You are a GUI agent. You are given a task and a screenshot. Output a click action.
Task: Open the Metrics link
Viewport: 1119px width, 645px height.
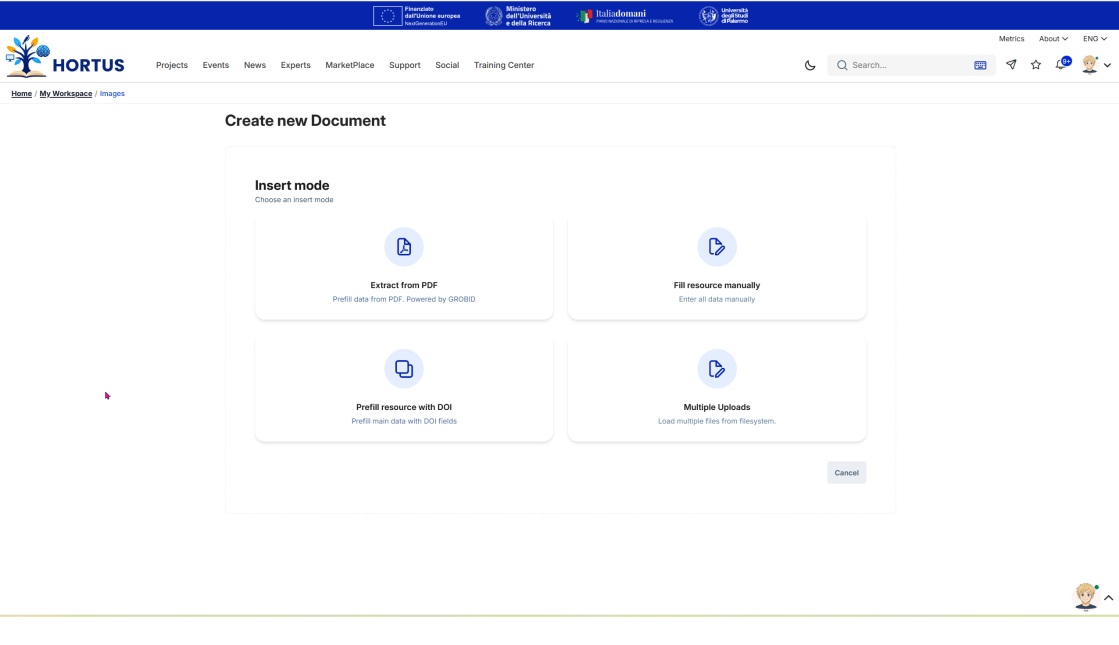click(x=1011, y=39)
